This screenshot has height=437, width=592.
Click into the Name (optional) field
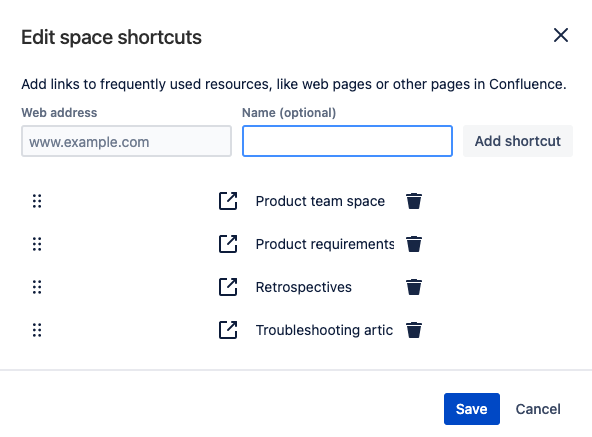(x=347, y=141)
